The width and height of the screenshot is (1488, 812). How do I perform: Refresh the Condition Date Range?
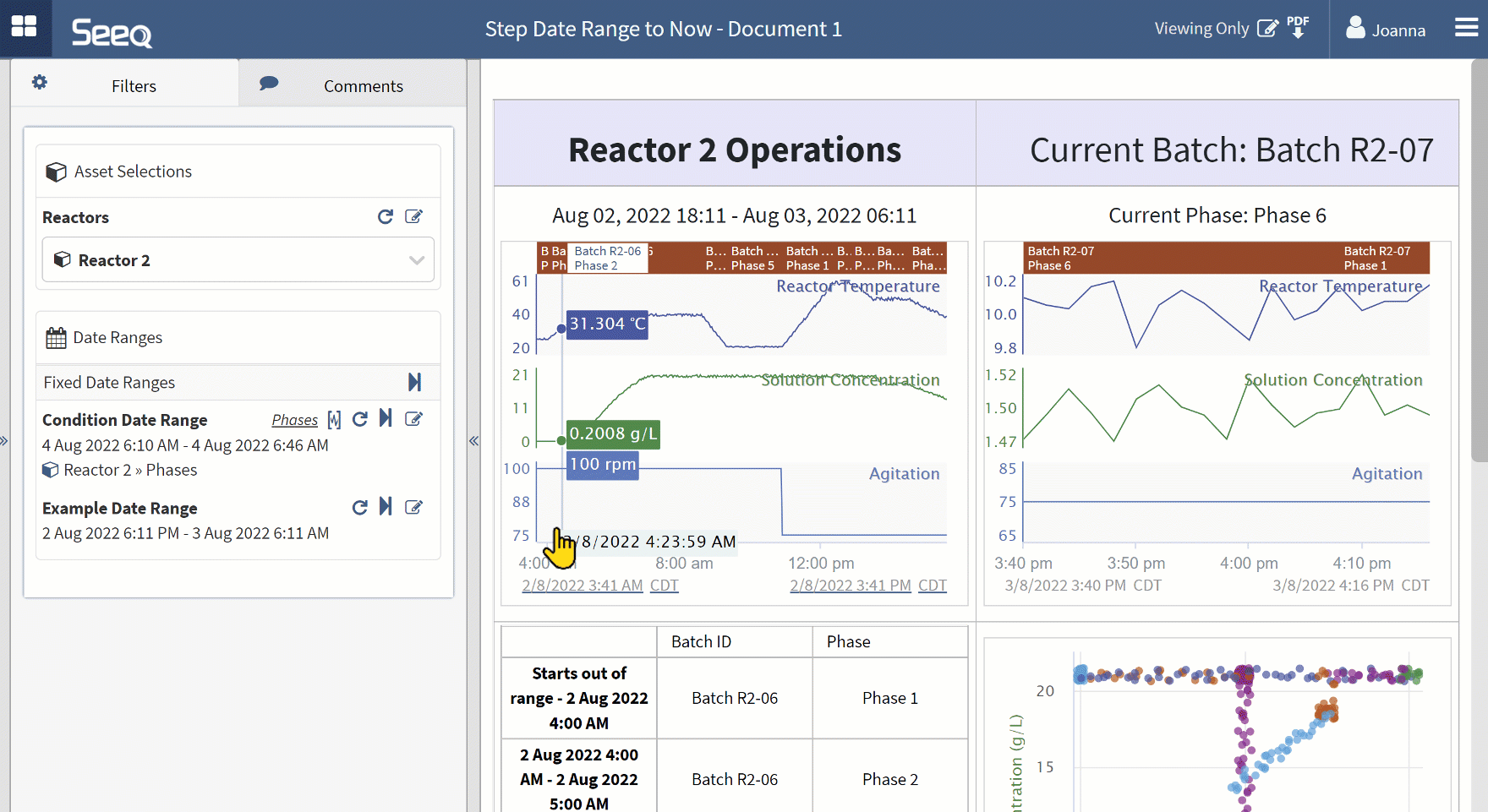[360, 420]
